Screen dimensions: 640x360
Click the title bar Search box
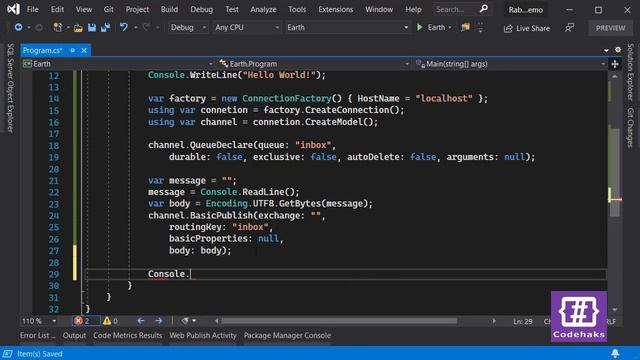(x=462, y=9)
